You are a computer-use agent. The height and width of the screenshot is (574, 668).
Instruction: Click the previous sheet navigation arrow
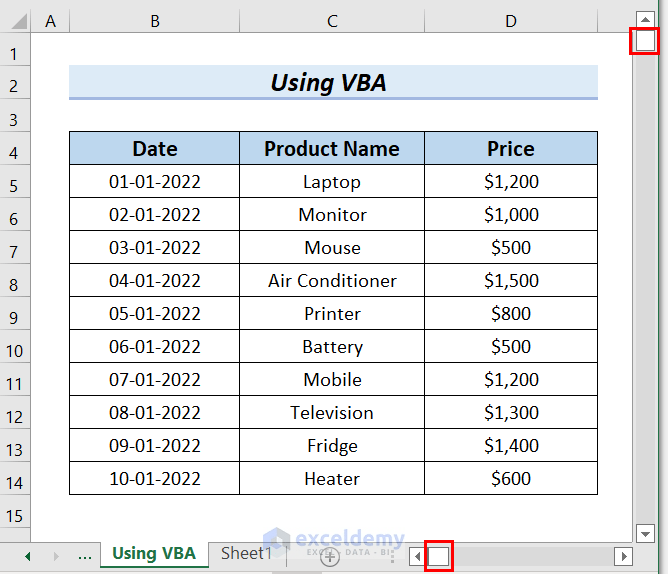click(28, 556)
